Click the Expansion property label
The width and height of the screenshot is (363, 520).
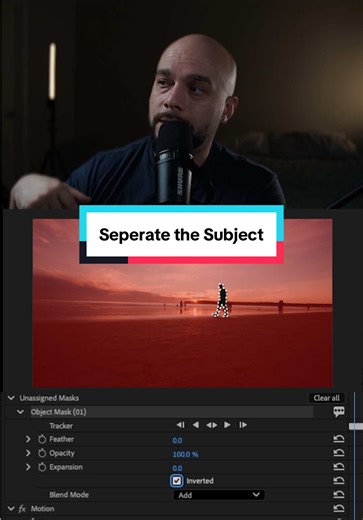pos(66,467)
